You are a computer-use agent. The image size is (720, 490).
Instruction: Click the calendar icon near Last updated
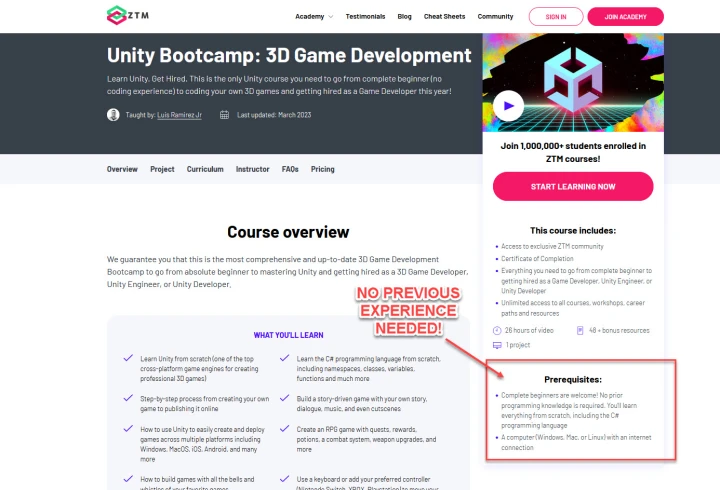(224, 115)
